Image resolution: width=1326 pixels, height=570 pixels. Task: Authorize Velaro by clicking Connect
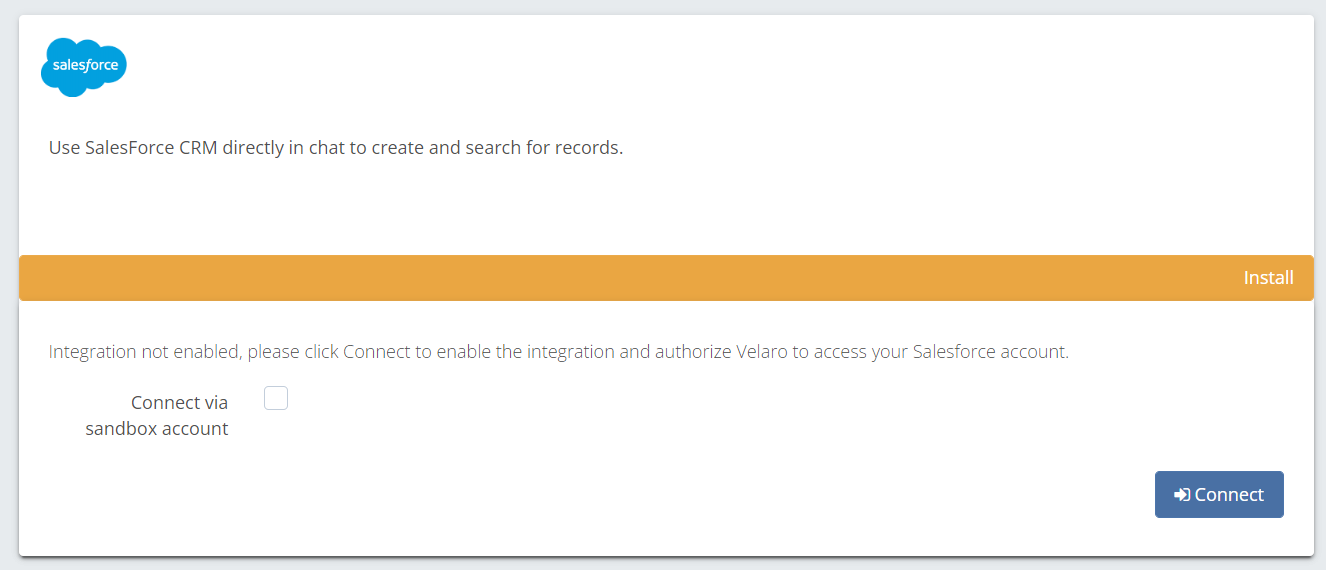[1219, 495]
